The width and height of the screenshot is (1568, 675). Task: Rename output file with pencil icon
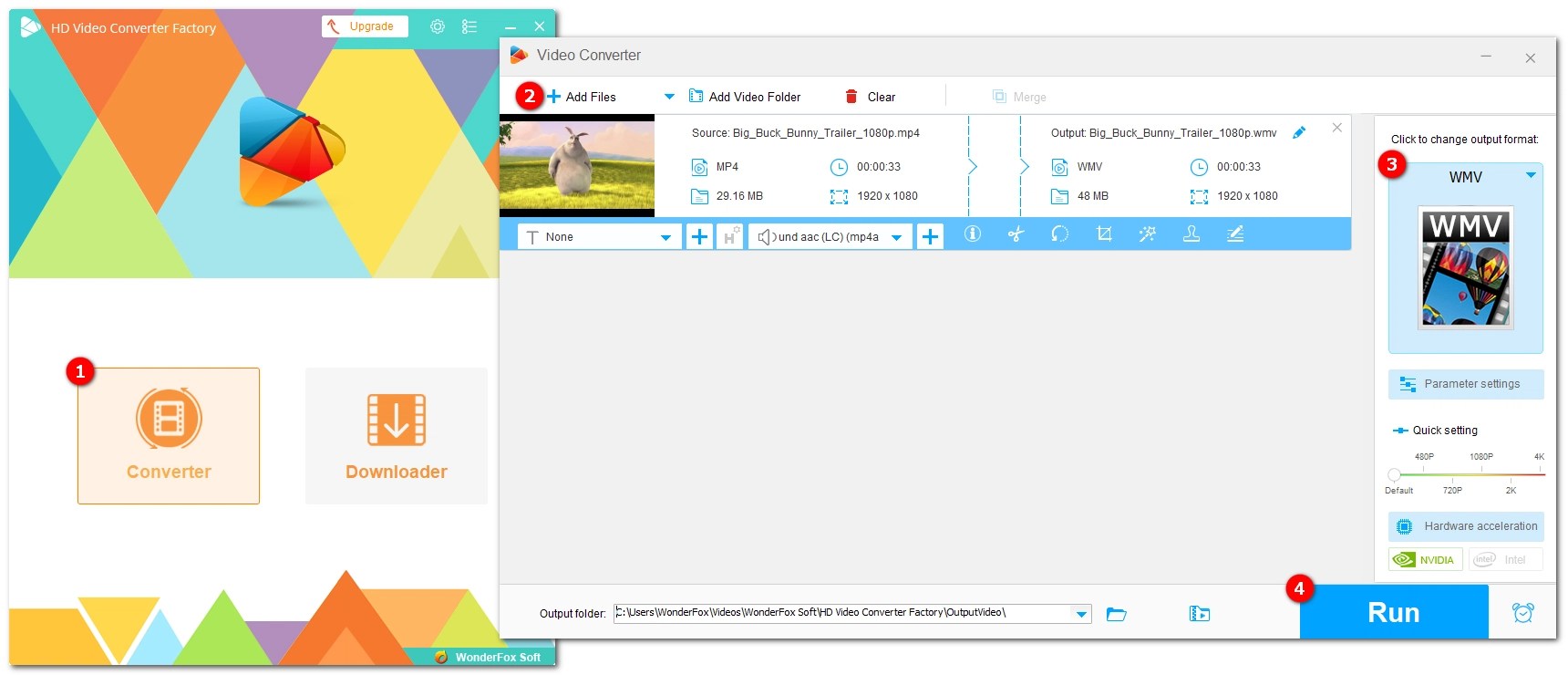coord(1299,132)
